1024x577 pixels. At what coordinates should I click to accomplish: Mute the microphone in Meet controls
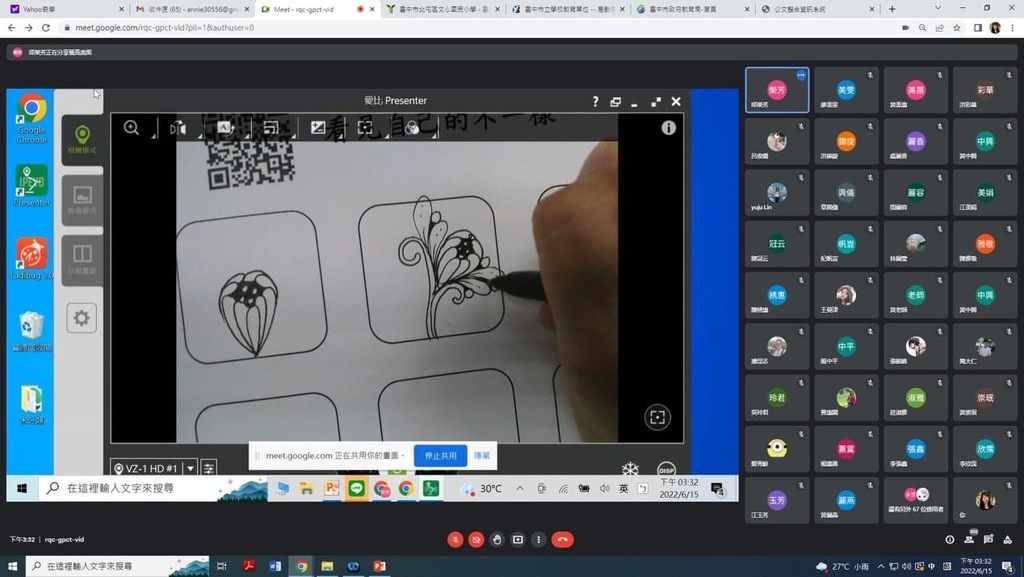click(x=455, y=540)
